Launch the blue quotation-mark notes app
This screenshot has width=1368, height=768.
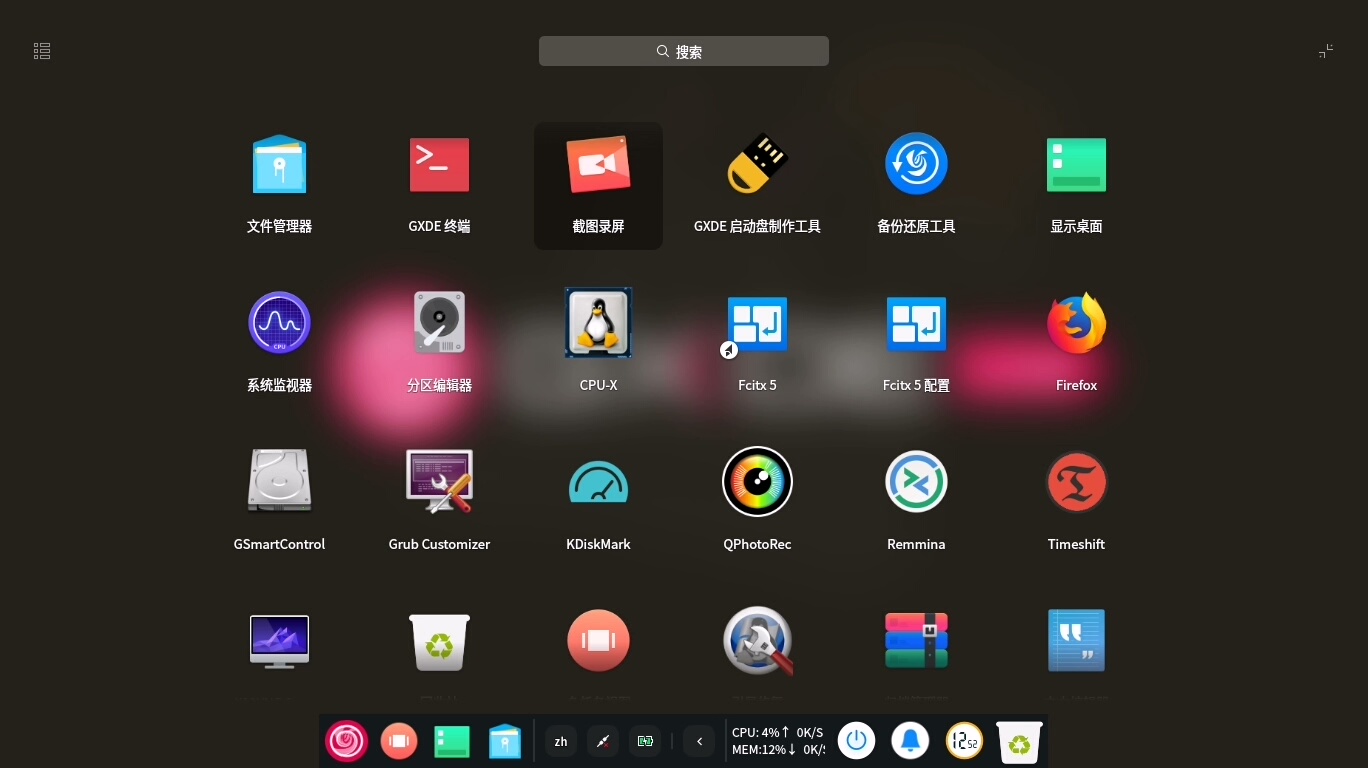[x=1076, y=641]
